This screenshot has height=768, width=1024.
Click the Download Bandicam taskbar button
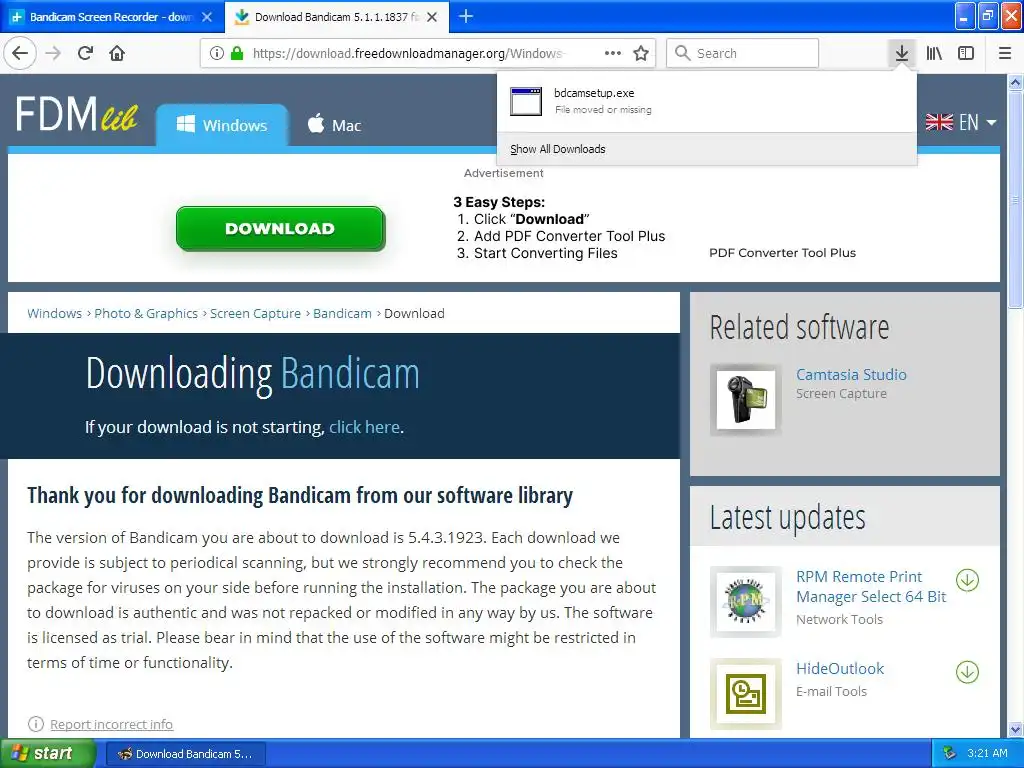coord(185,754)
